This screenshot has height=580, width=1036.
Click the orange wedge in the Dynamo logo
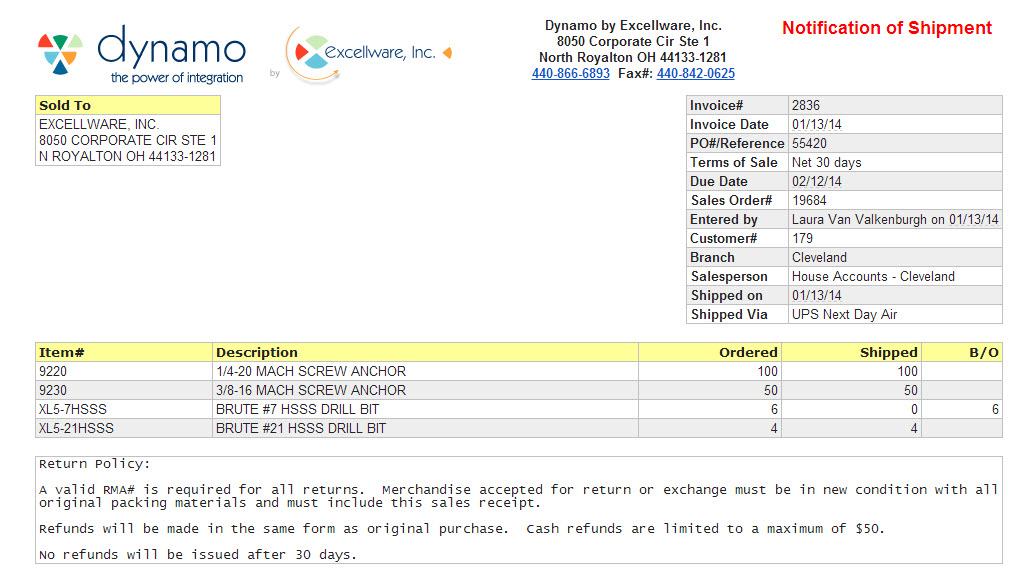coord(69,55)
